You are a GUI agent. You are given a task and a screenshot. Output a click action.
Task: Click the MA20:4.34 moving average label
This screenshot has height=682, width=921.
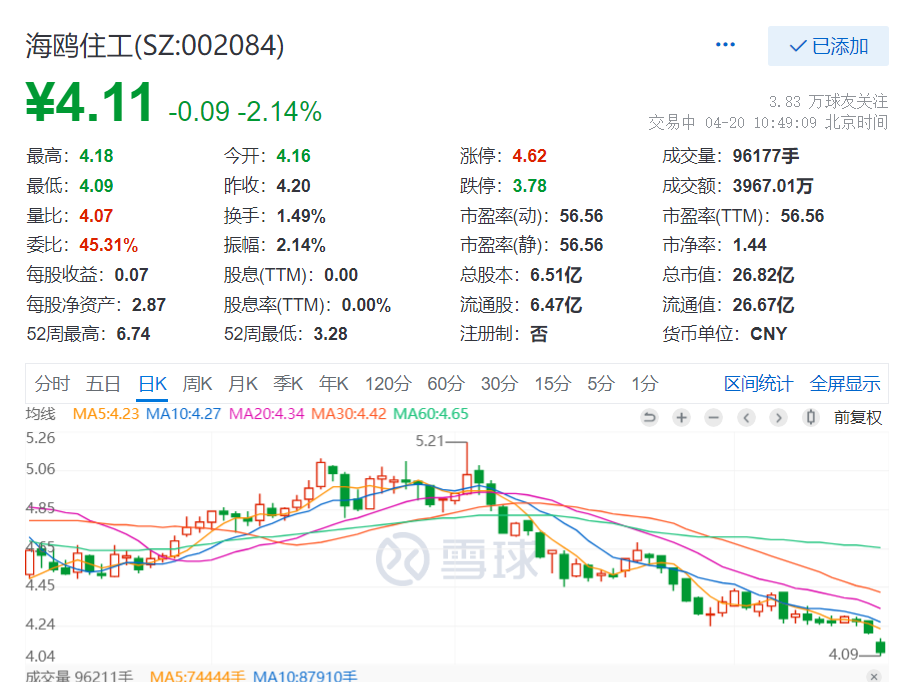[x=267, y=414]
